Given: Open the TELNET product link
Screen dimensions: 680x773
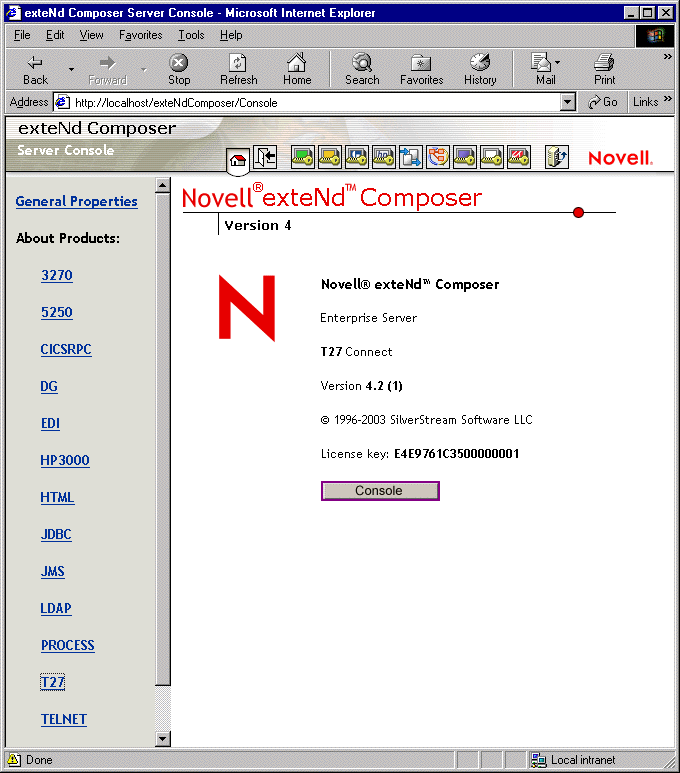Looking at the screenshot, I should pyautogui.click(x=64, y=719).
